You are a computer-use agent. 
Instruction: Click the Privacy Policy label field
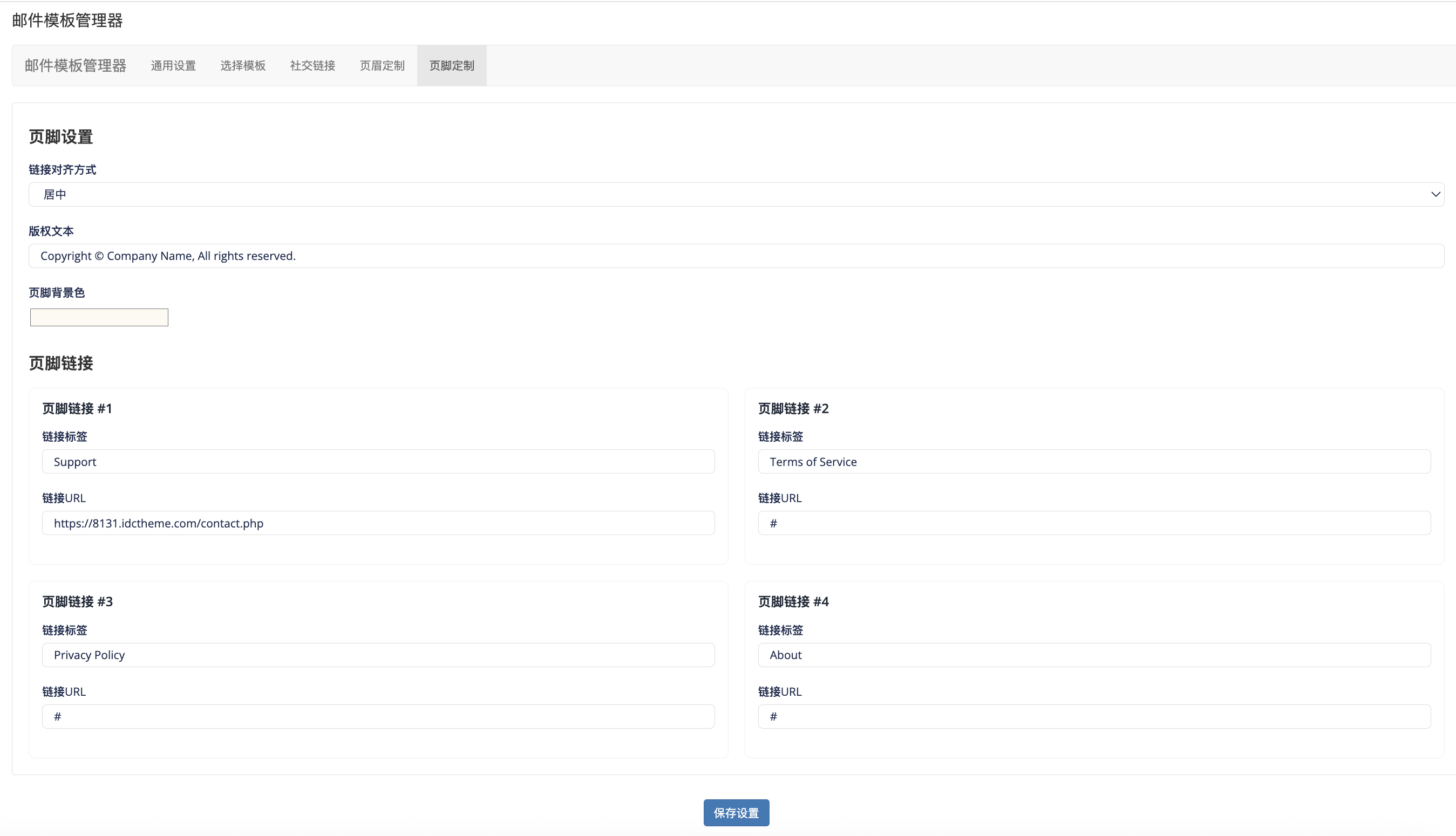[x=378, y=655]
